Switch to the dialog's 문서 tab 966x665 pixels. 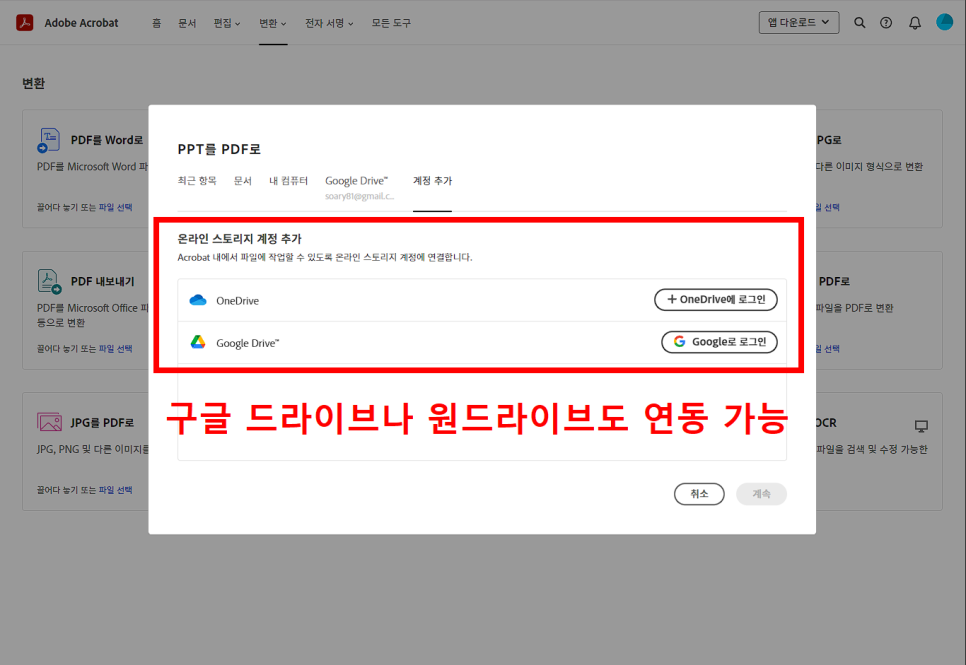click(x=243, y=181)
